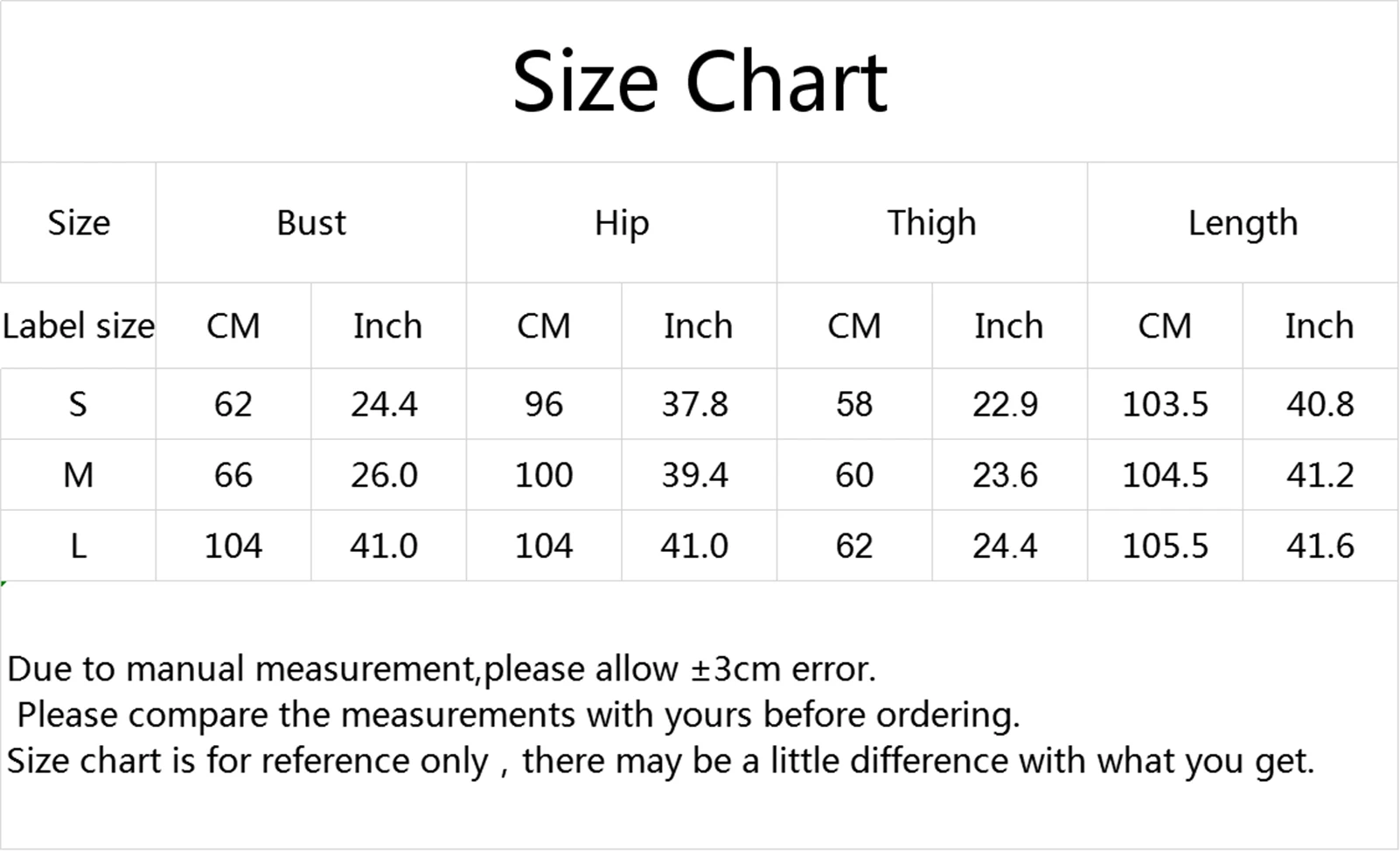The height and width of the screenshot is (851, 1400).
Task: Click the 39.4 hip inch value
Action: tap(694, 475)
